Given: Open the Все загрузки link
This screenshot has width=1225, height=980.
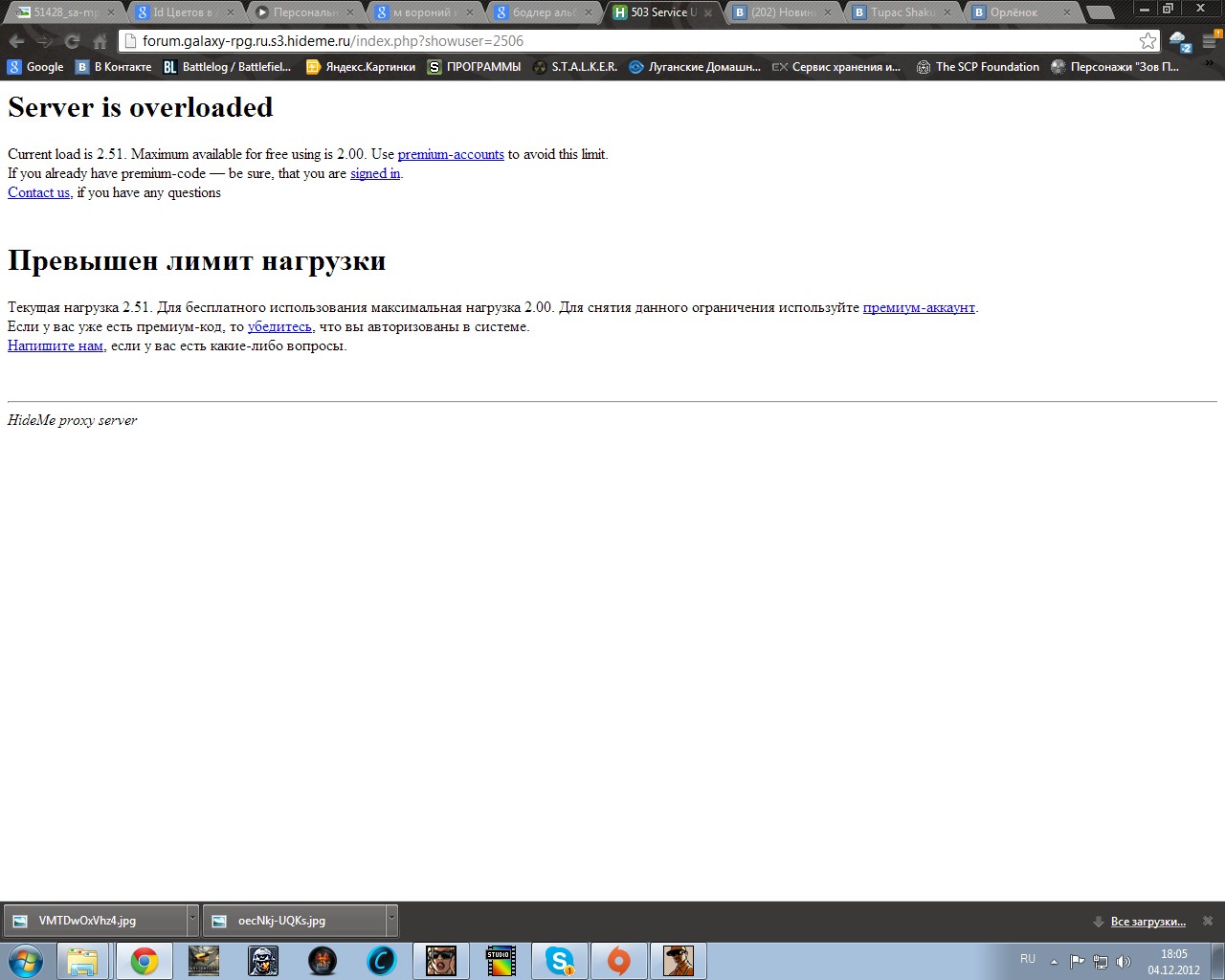Looking at the screenshot, I should (1147, 922).
